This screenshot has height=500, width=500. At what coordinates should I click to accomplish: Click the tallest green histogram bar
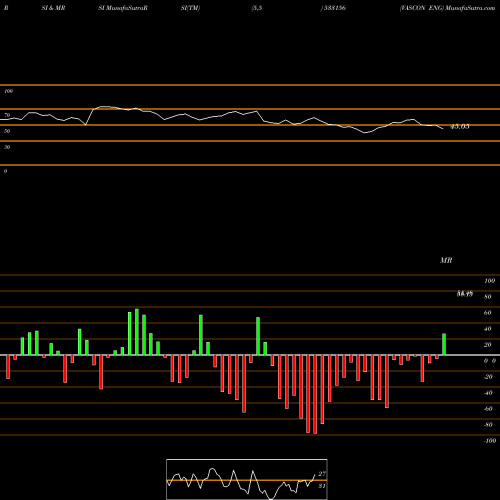137,332
